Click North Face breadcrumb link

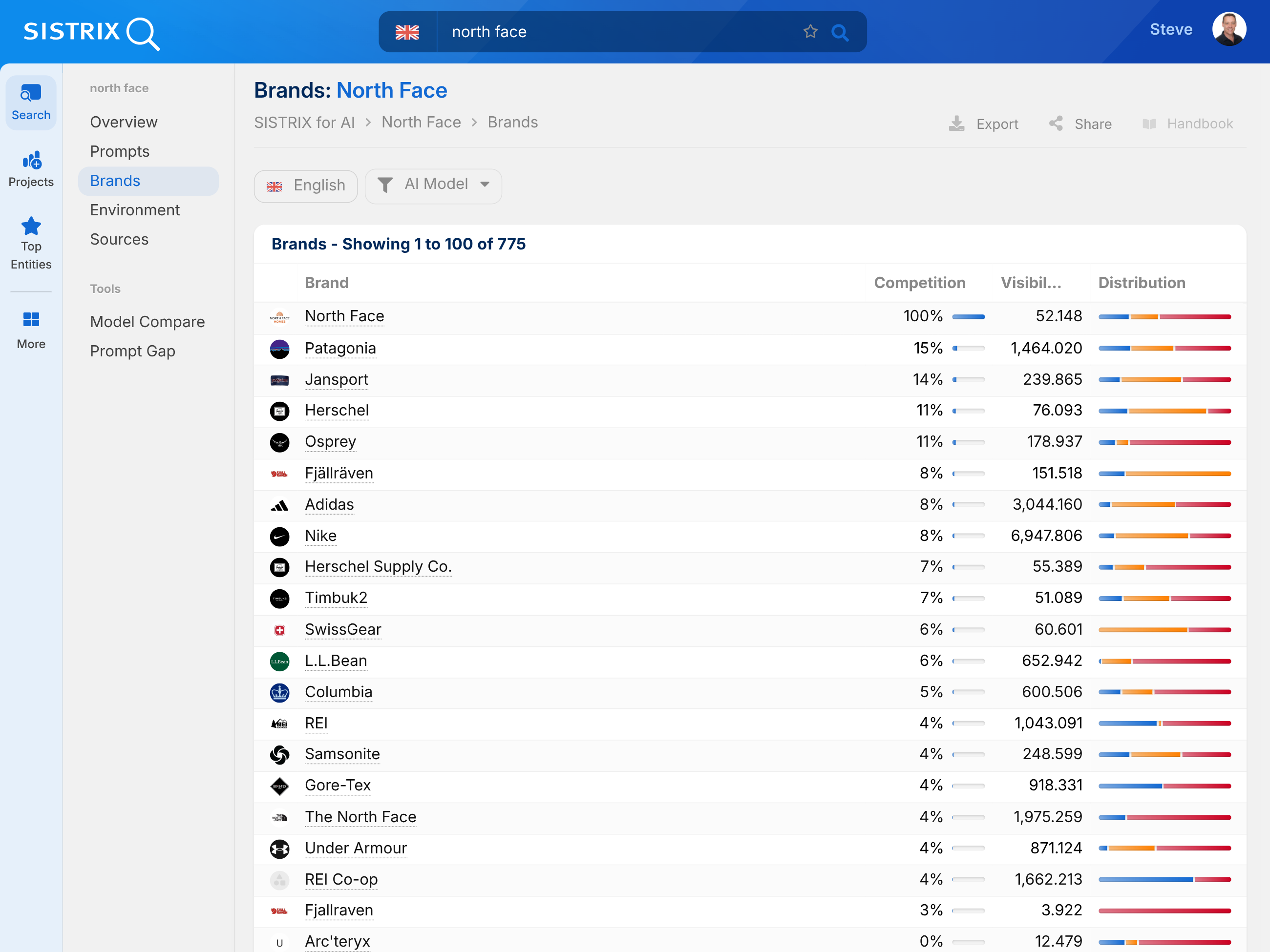422,122
